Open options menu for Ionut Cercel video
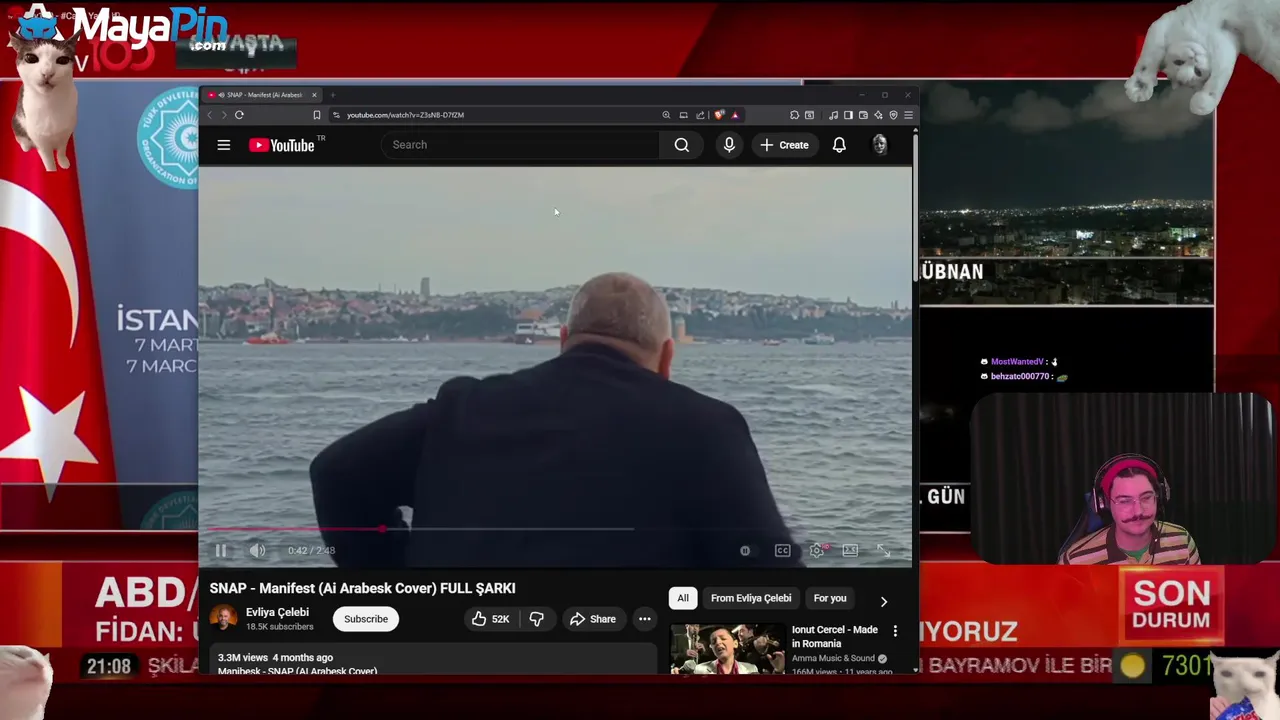The height and width of the screenshot is (720, 1280). click(x=895, y=631)
